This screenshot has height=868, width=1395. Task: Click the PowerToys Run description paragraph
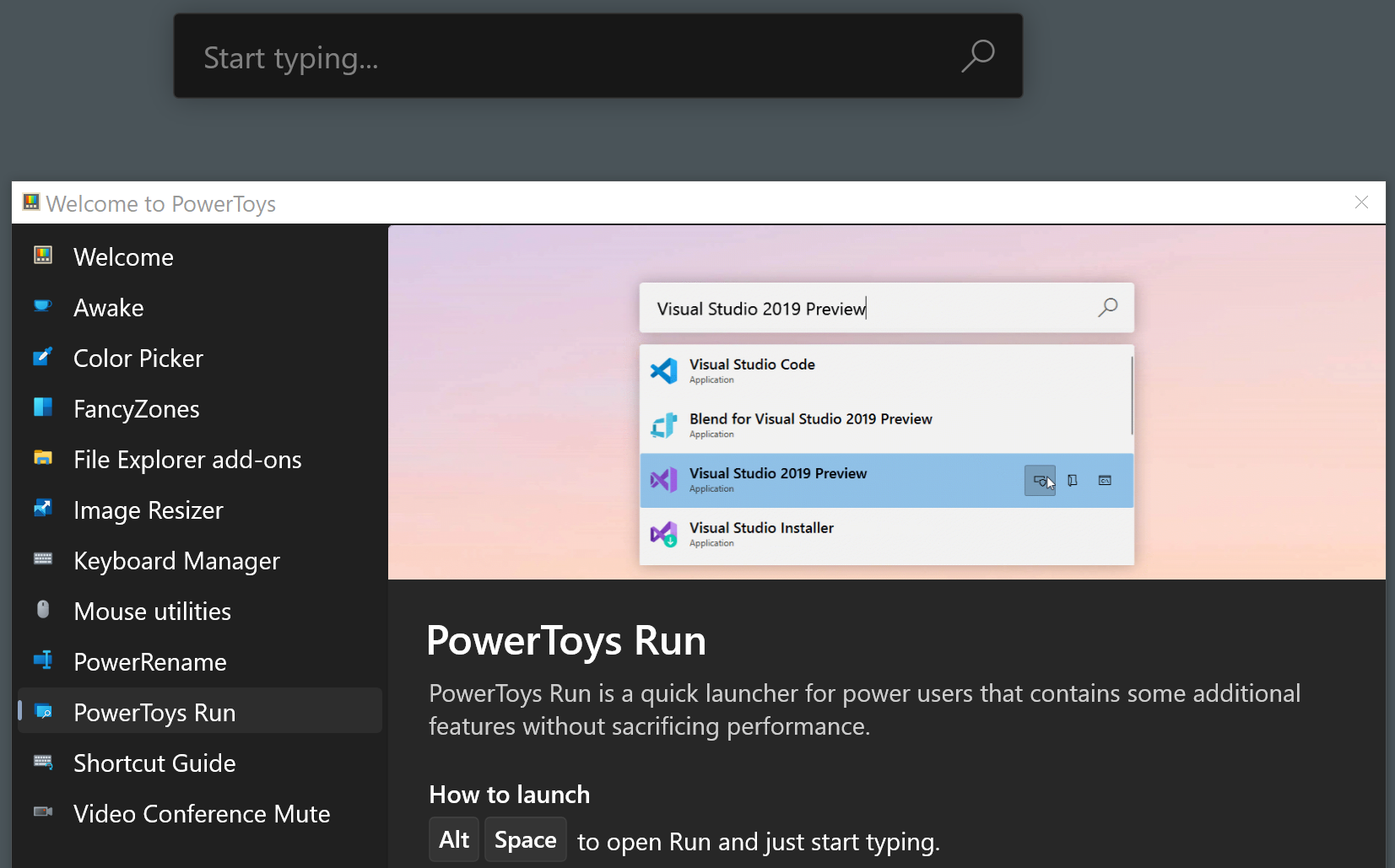[x=864, y=709]
